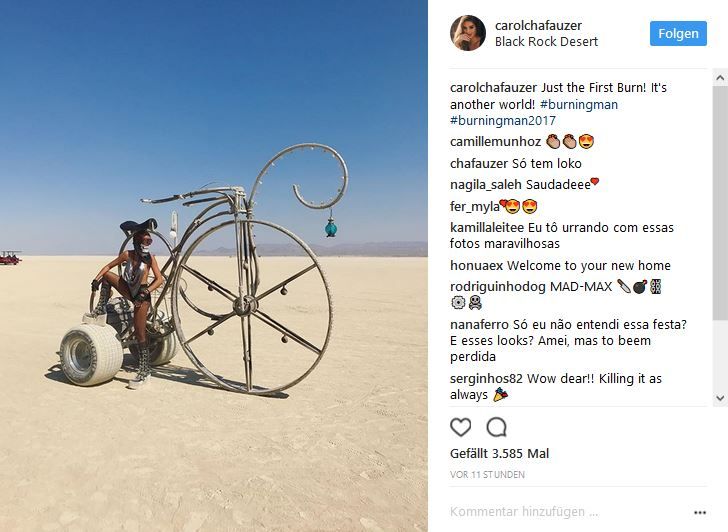The image size is (728, 532).
Task: Open the #burningman2017 hashtag link
Action: 503,121
